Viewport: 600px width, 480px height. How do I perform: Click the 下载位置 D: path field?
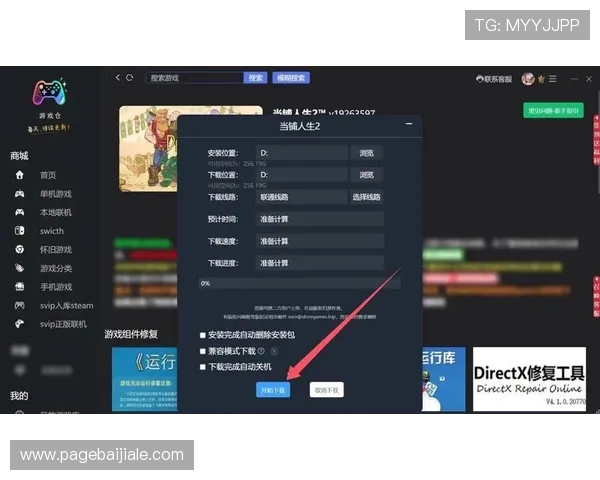(x=302, y=175)
